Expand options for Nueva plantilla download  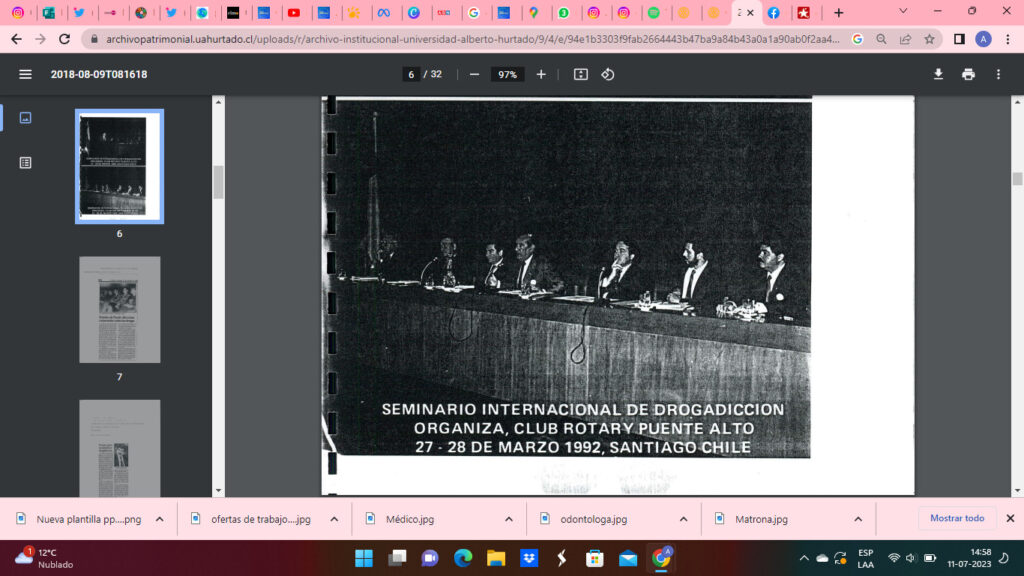(x=160, y=519)
